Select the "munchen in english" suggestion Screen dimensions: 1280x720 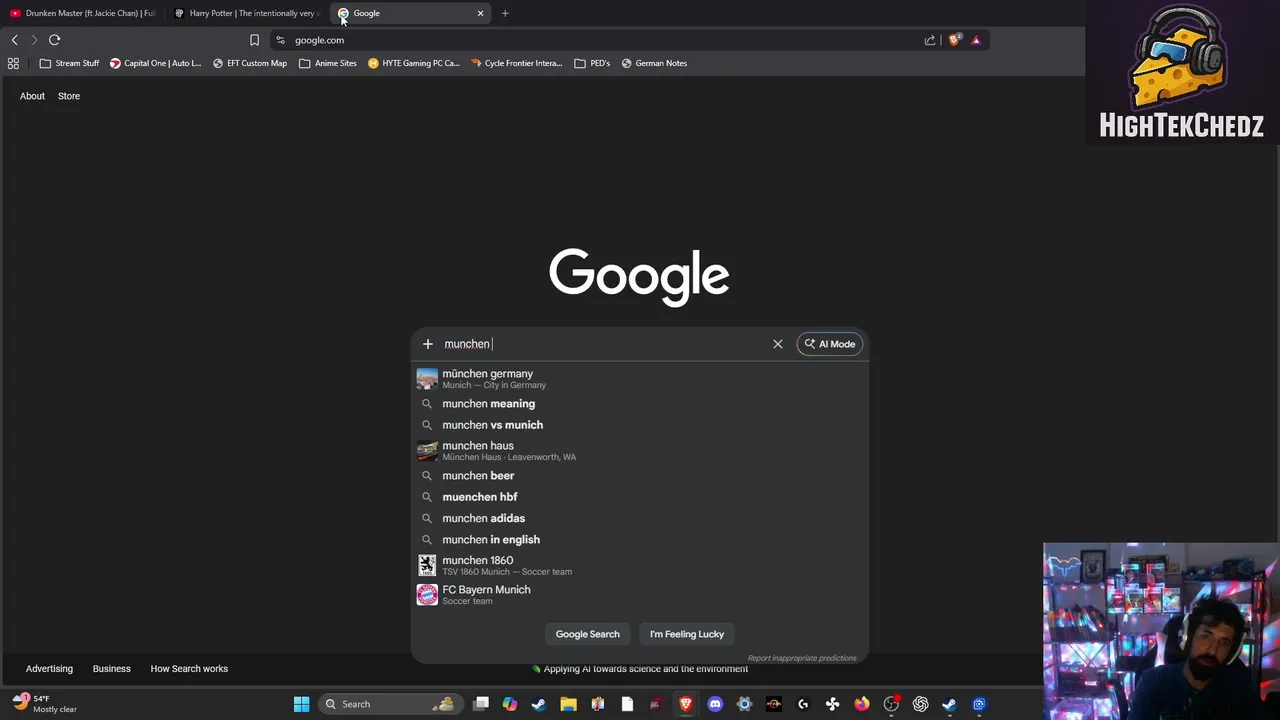click(x=640, y=540)
